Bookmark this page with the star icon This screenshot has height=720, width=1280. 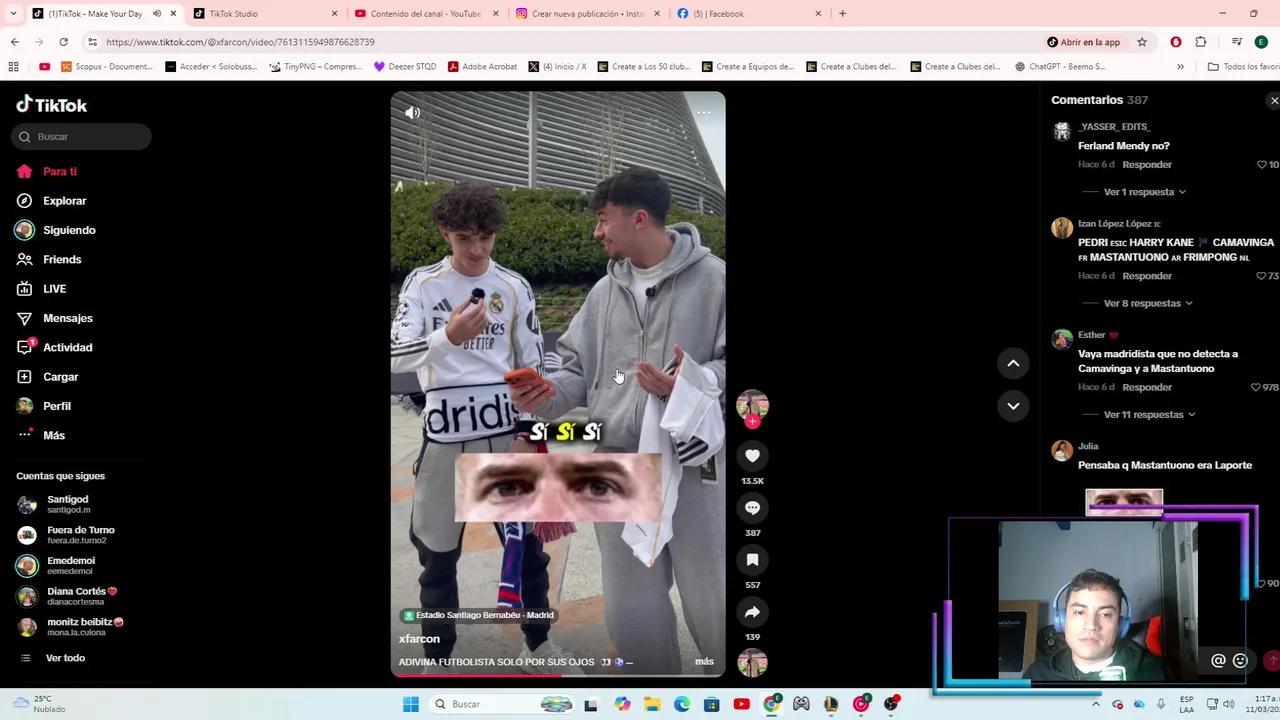(1142, 42)
